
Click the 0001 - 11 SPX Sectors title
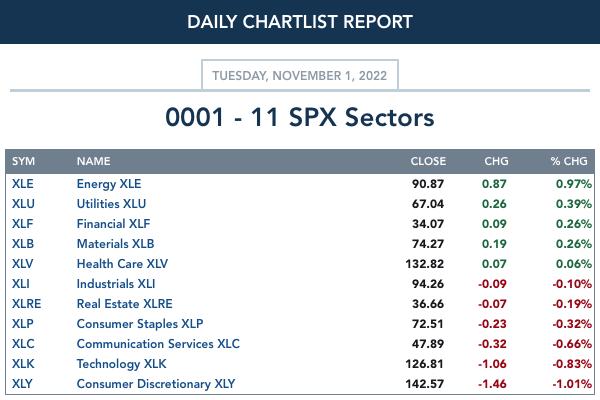tap(300, 117)
